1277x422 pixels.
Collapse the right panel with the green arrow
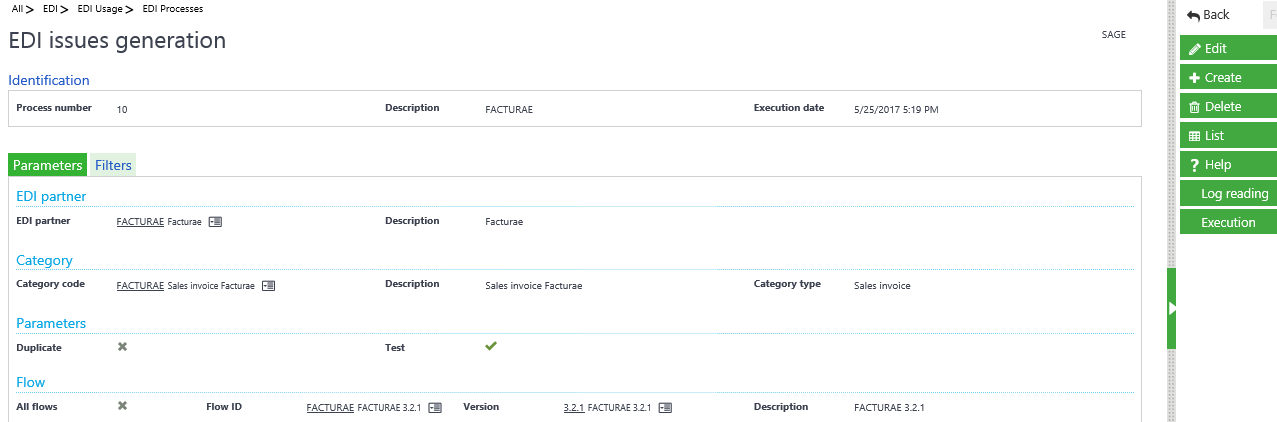tap(1172, 309)
